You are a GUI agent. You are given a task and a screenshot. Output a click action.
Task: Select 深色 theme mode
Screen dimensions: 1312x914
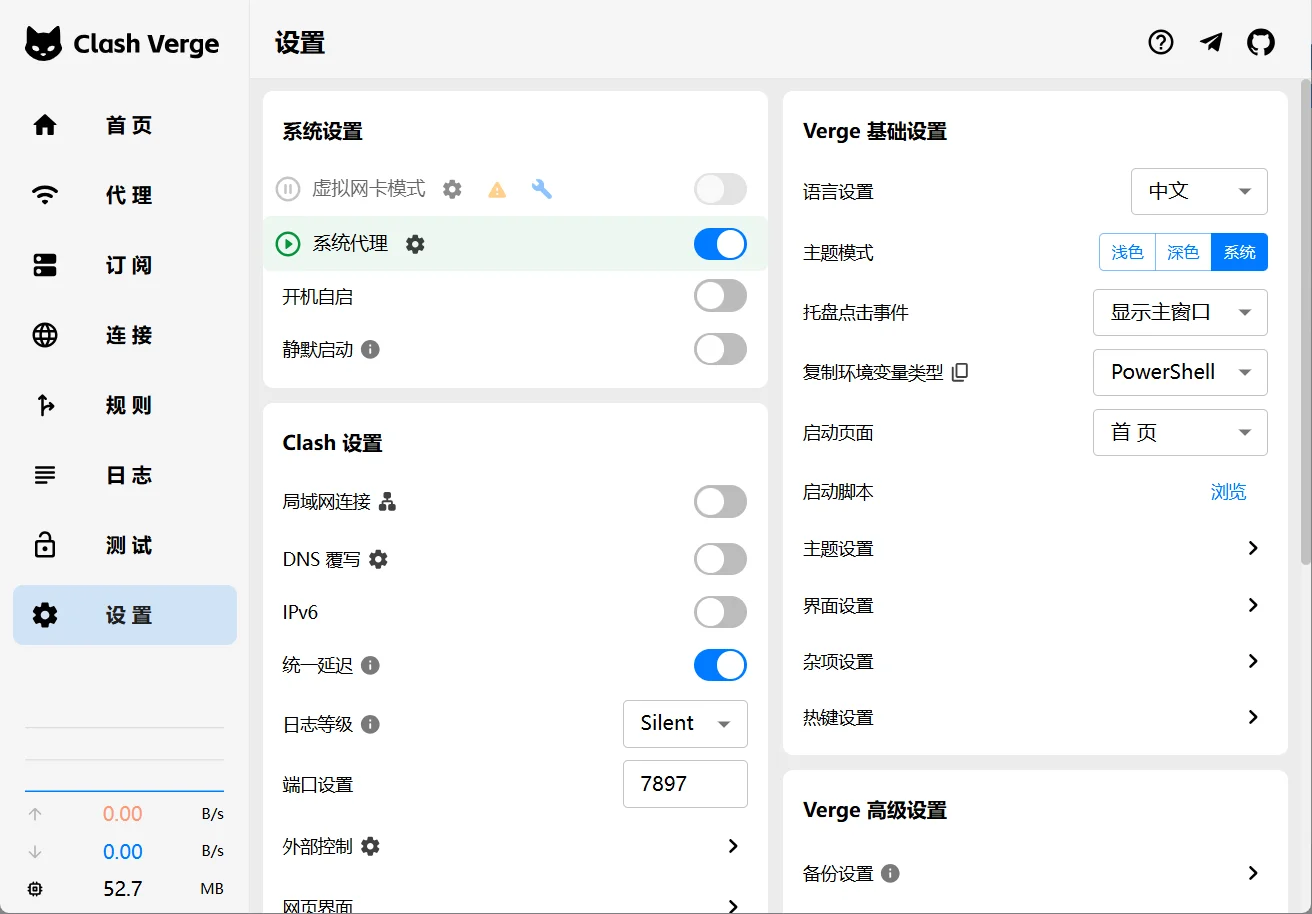tap(1183, 252)
